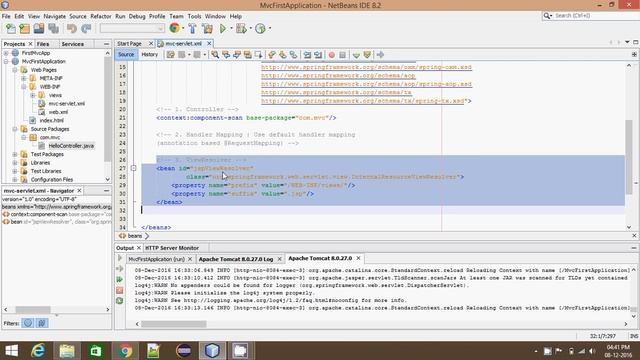Image resolution: width=640 pixels, height=360 pixels.
Task: Click the beans breadcrumb in editor
Action: (134, 236)
